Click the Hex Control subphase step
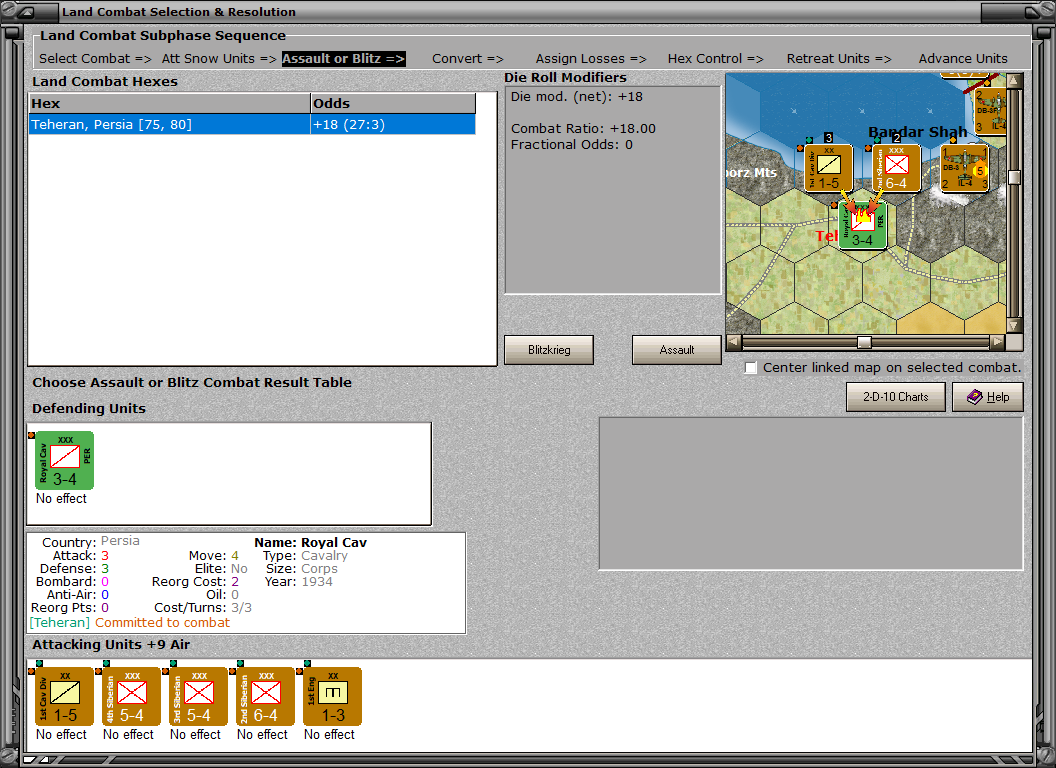 click(x=715, y=59)
